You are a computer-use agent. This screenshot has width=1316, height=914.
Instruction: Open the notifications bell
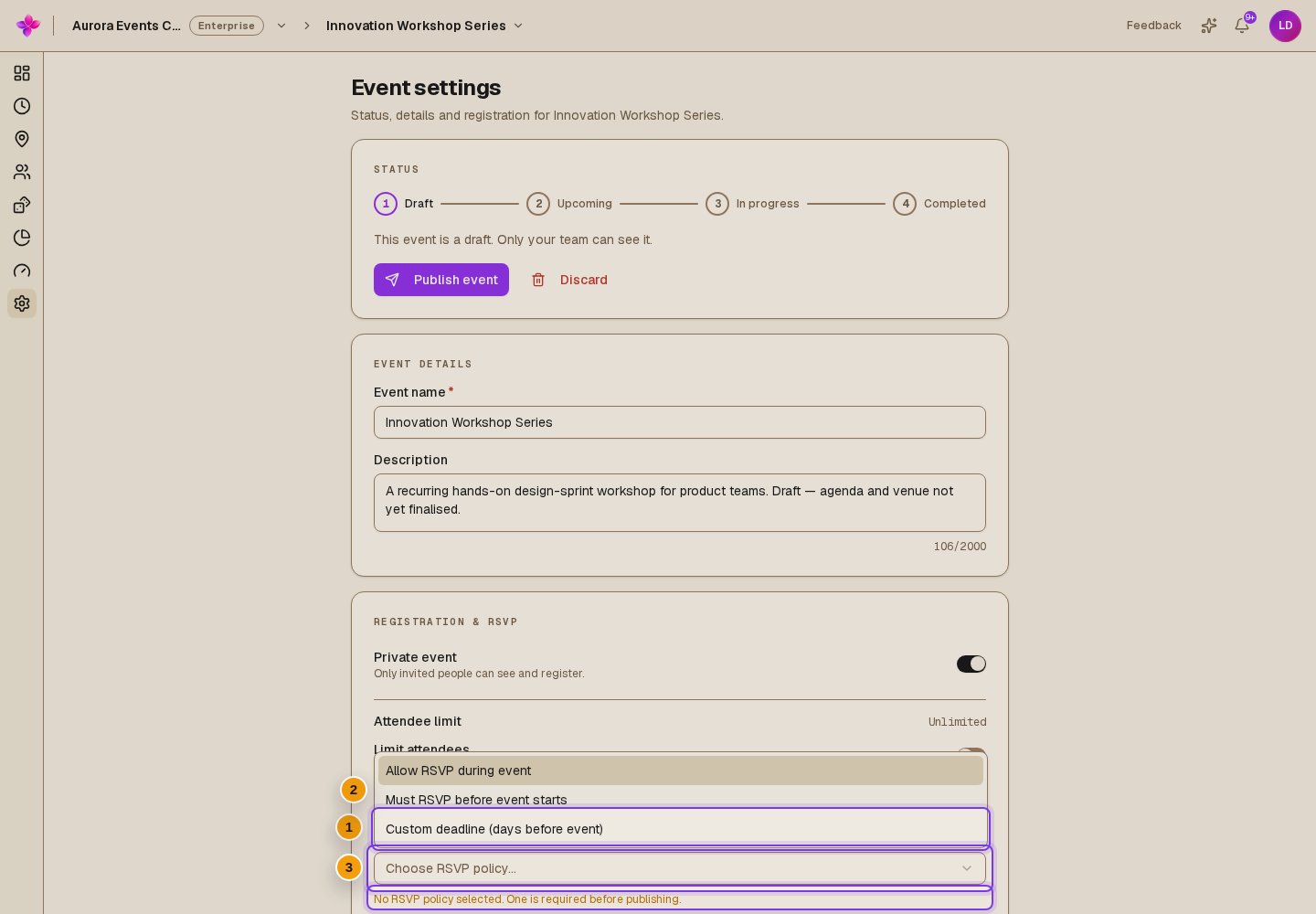pyautogui.click(x=1242, y=26)
